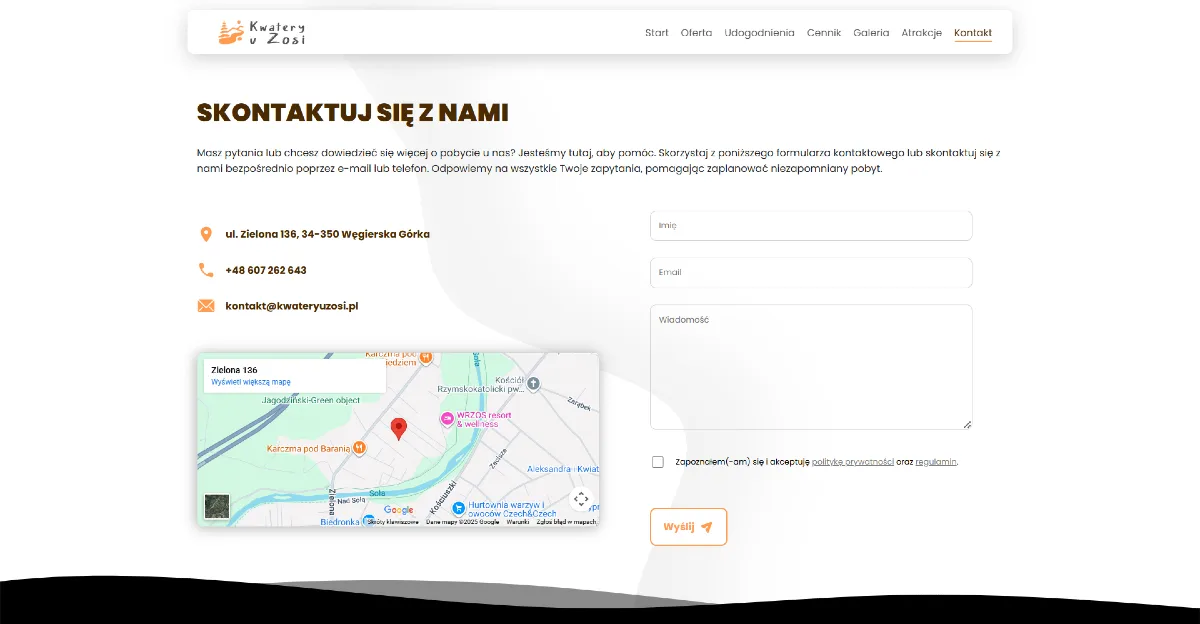The height and width of the screenshot is (624, 1200).
Task: Click the red map marker pin
Action: coord(398,429)
